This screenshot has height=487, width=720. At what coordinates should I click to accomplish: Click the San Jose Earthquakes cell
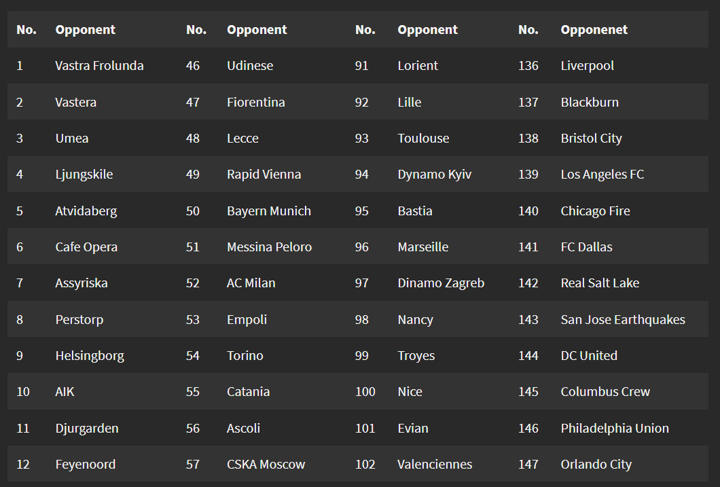pyautogui.click(x=623, y=320)
